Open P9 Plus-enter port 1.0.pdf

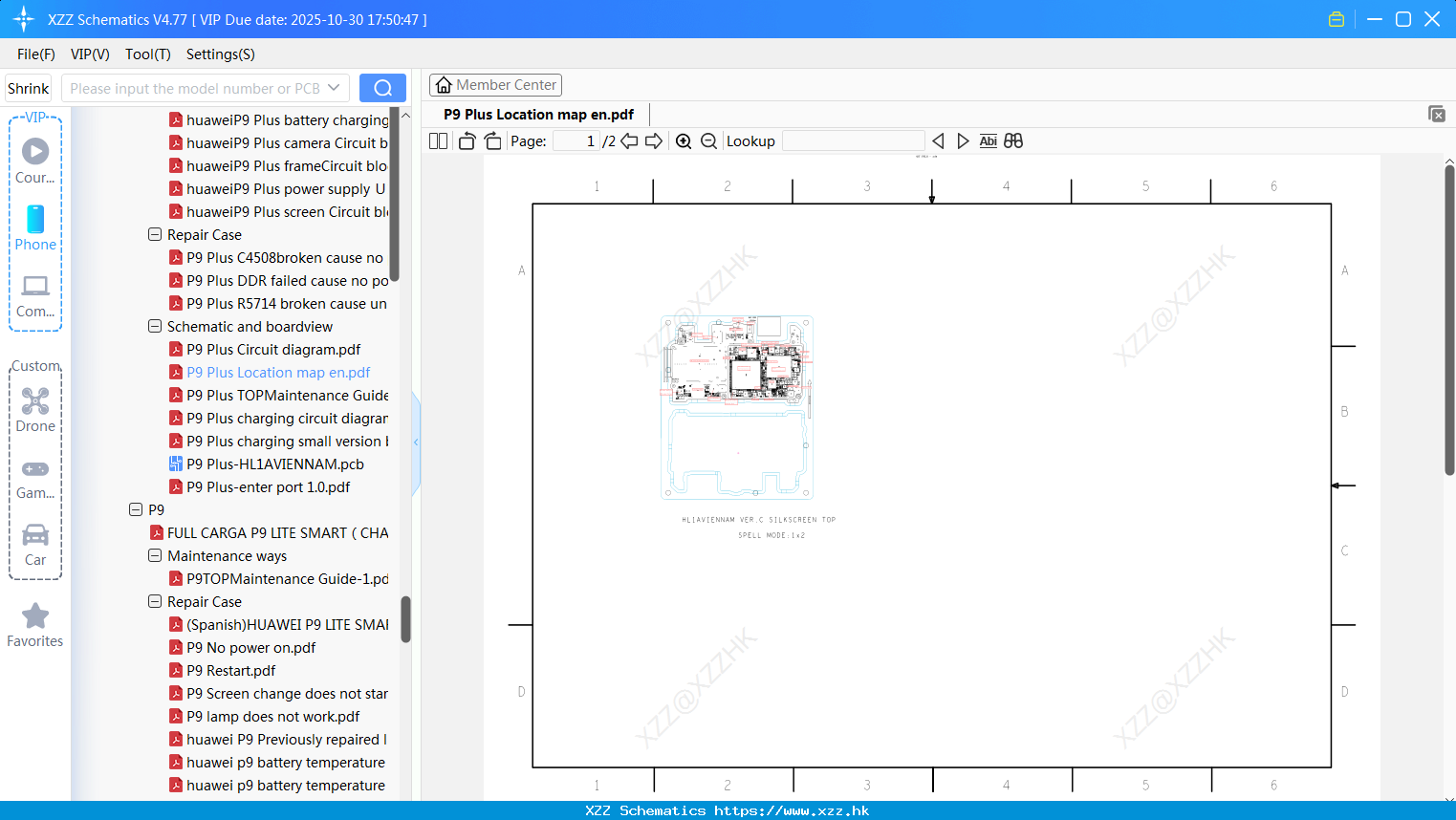(x=269, y=487)
